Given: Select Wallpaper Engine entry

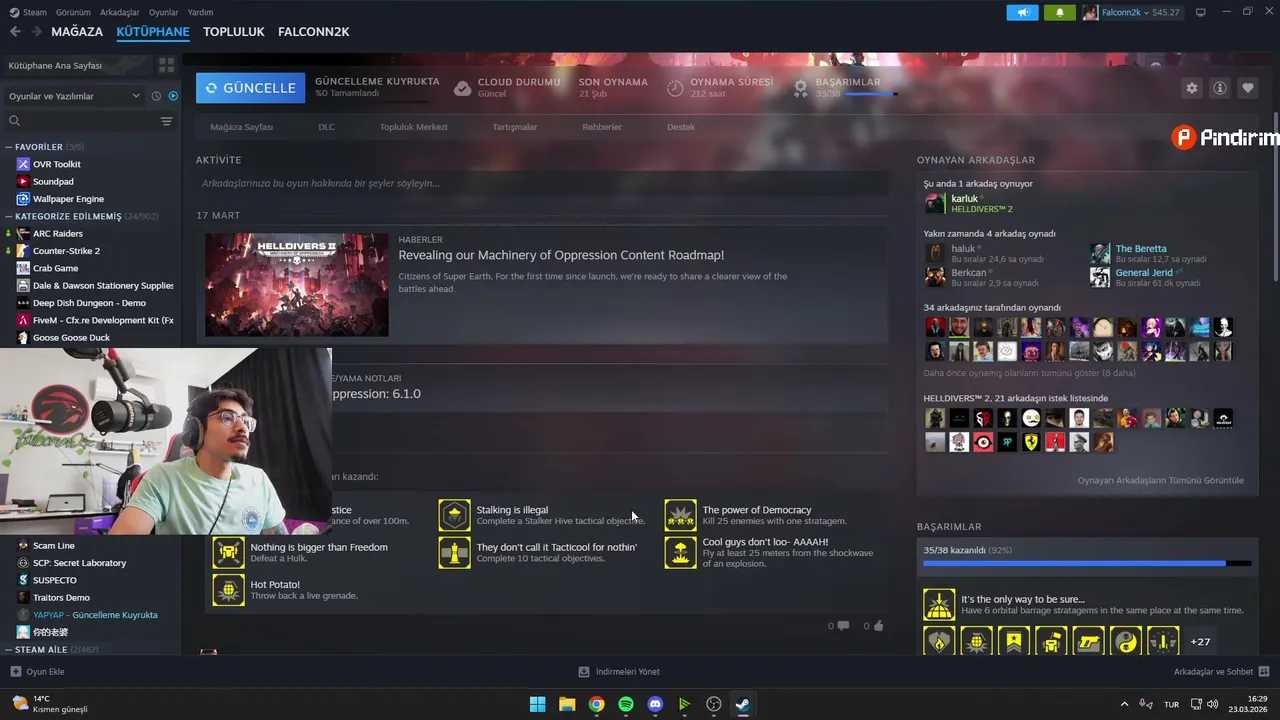Looking at the screenshot, I should 68,199.
